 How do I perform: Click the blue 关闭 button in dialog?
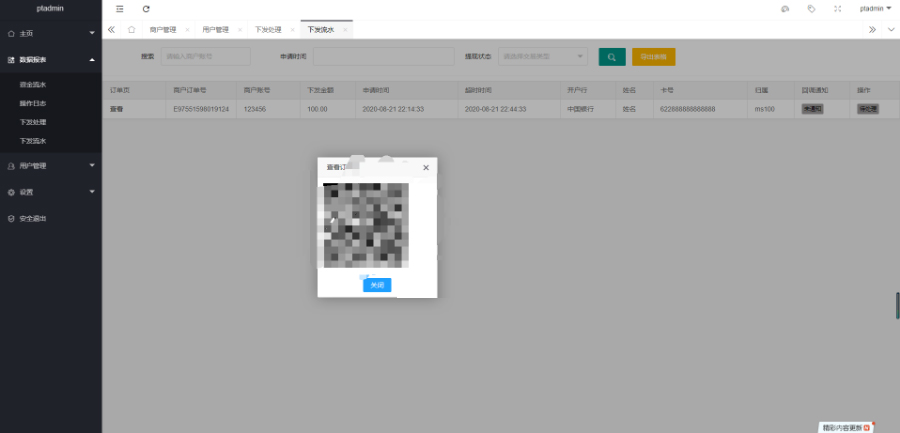click(376, 285)
